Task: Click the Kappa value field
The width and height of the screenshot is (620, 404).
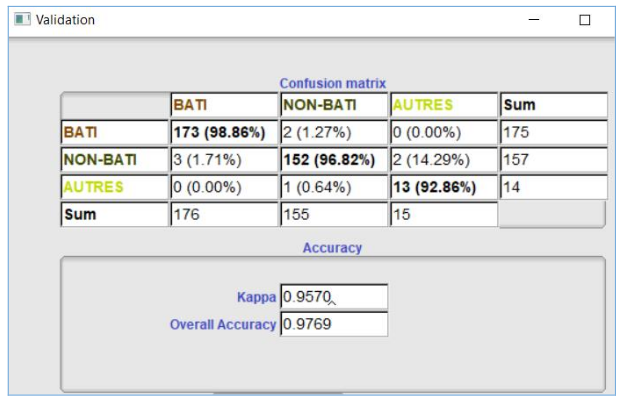Action: tap(333, 297)
